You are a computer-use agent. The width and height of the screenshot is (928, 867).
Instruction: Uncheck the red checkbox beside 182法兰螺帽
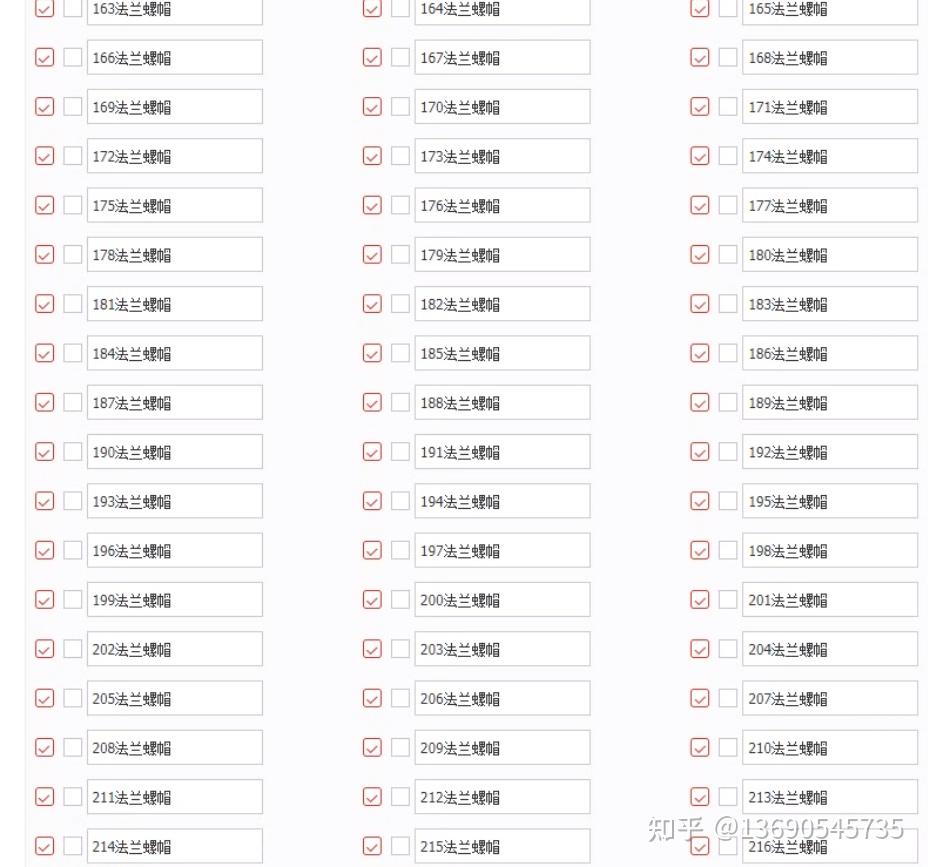[x=372, y=304]
